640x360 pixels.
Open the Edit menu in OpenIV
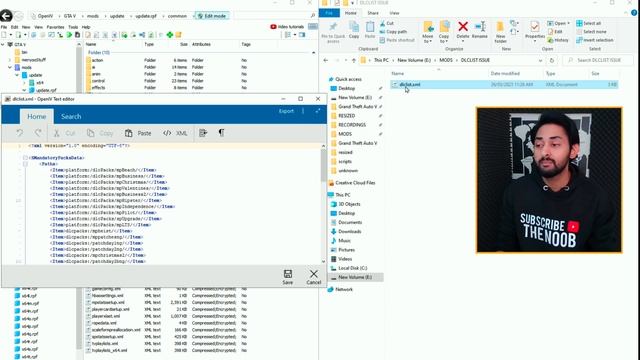(x=14, y=27)
